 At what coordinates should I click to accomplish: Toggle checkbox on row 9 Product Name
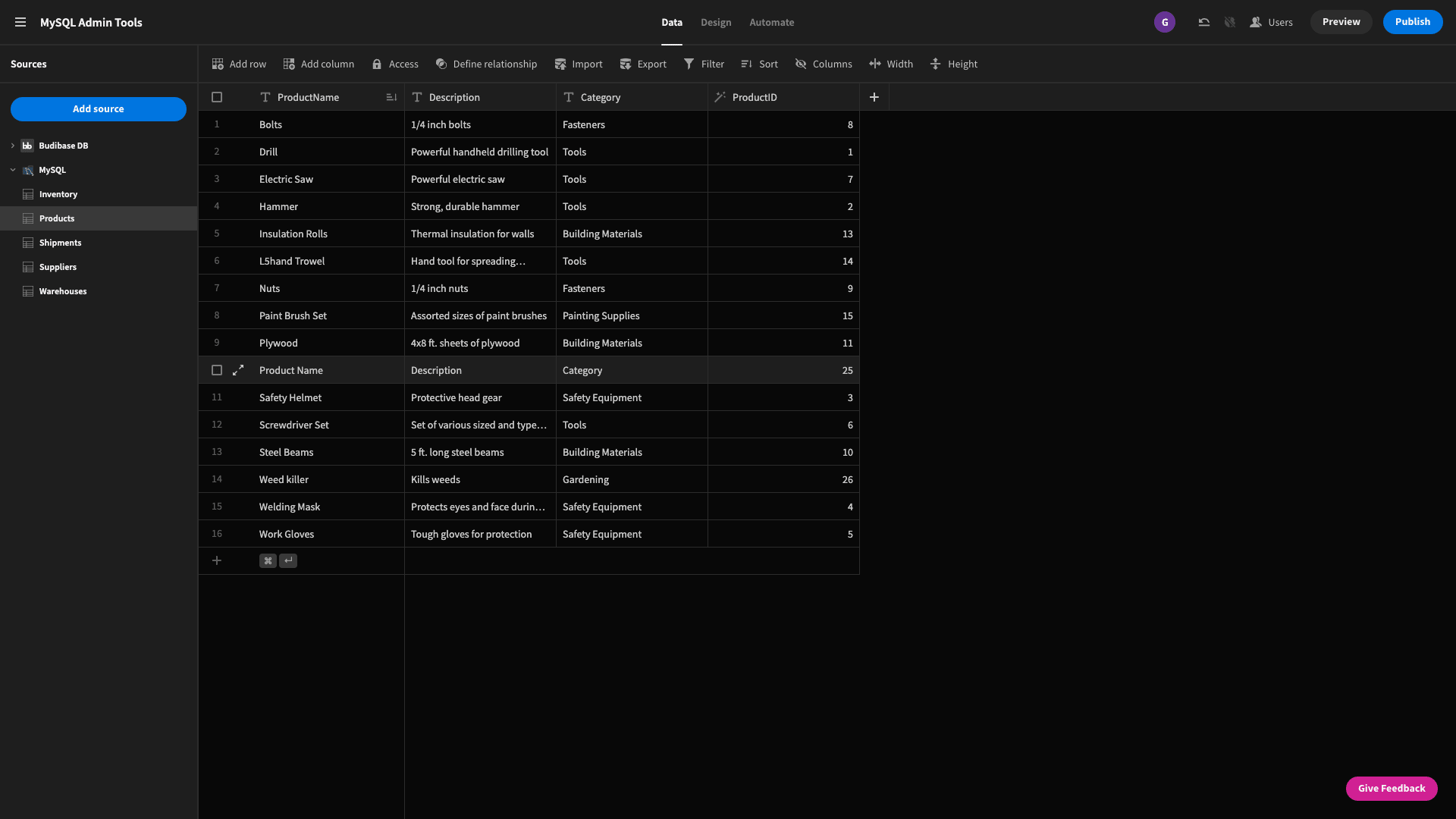tap(217, 370)
